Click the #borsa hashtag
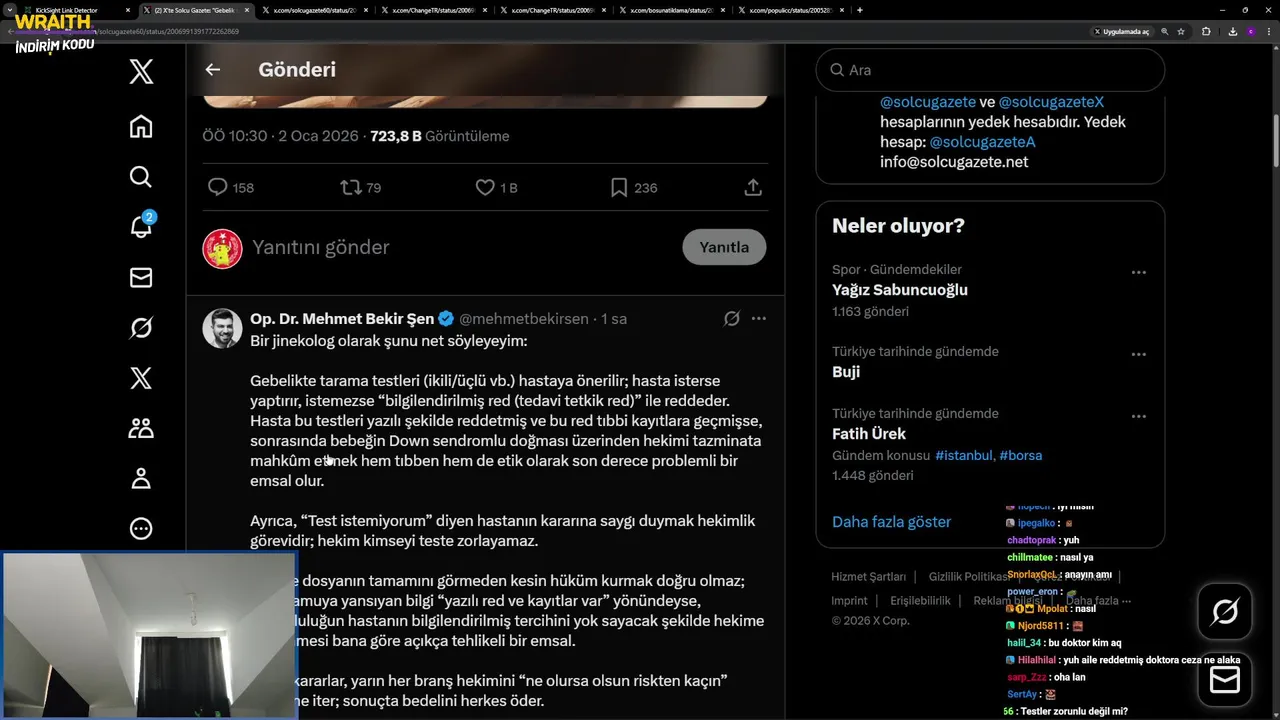 click(1020, 456)
